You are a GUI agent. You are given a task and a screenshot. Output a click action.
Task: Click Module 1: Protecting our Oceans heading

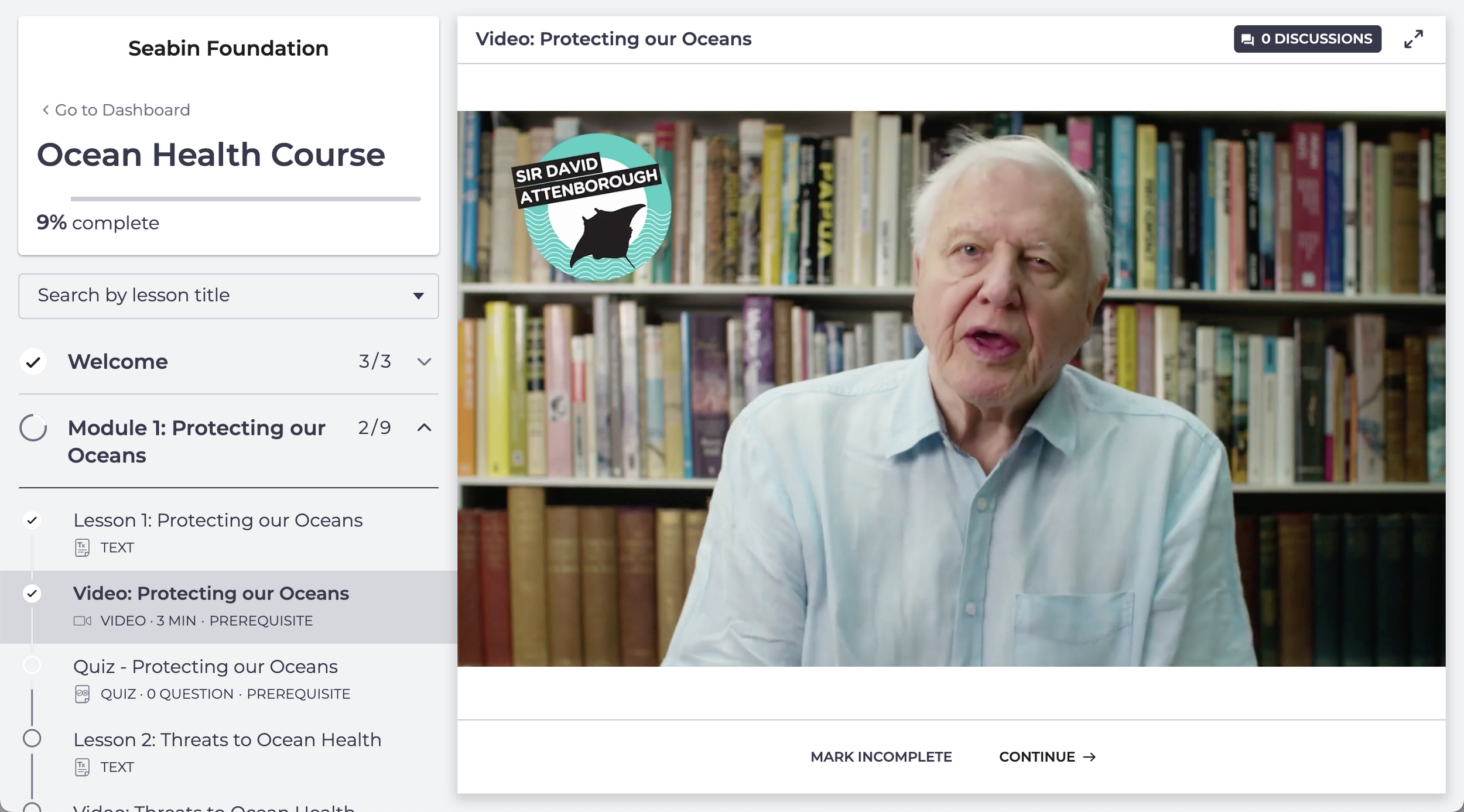pyautogui.click(x=196, y=441)
